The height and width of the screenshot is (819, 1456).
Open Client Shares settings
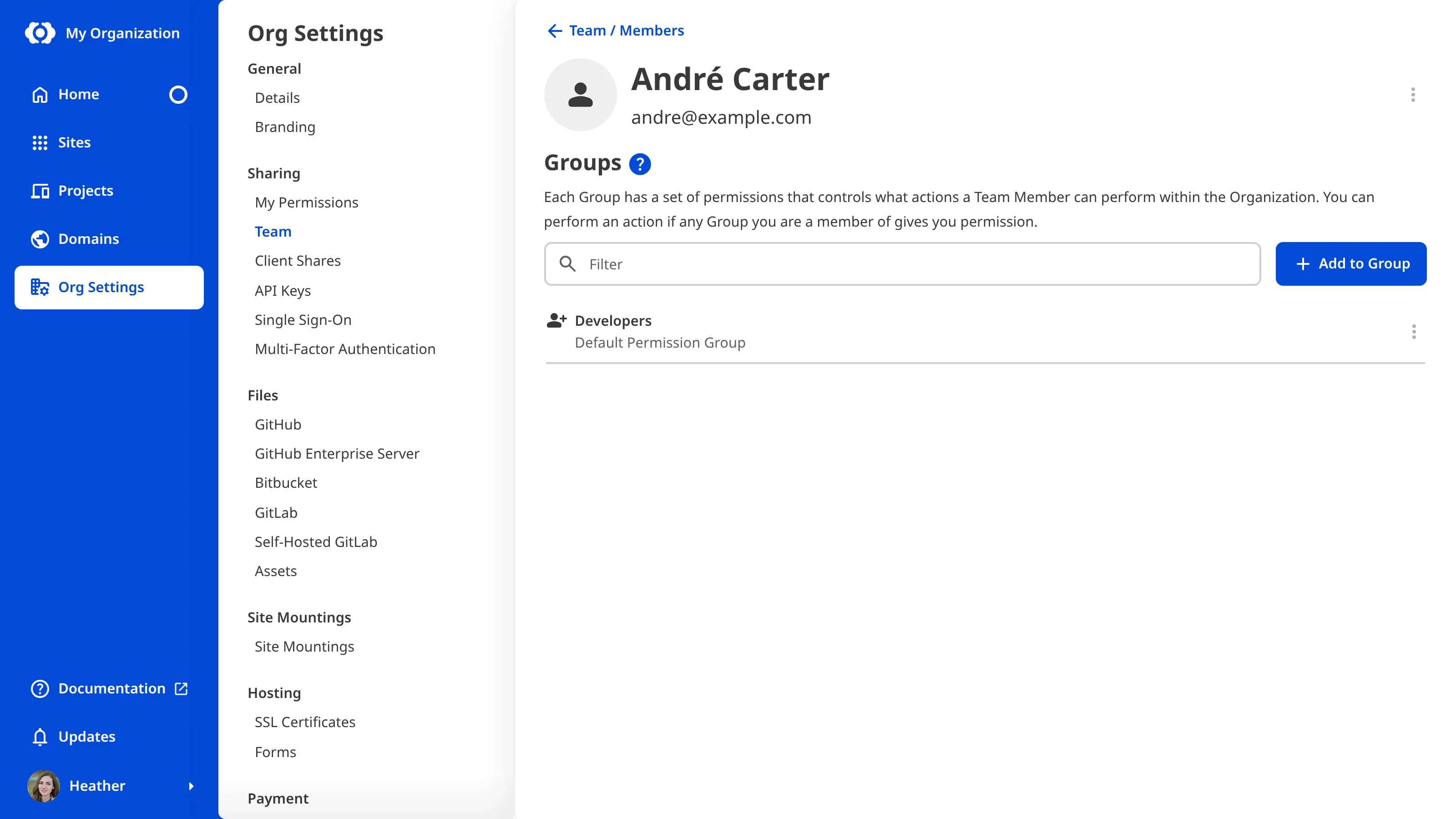[297, 261]
